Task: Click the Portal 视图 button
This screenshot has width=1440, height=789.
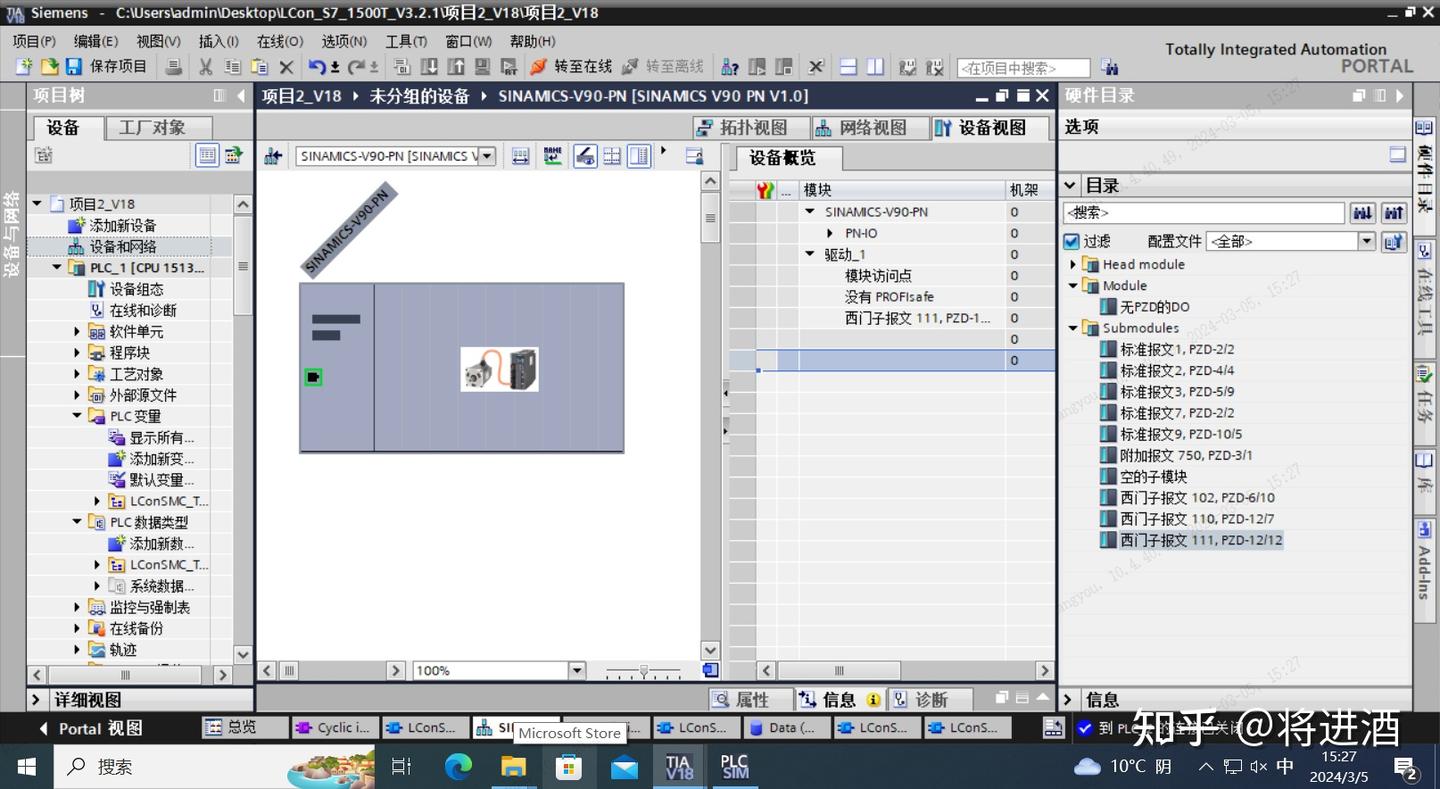Action: (x=90, y=728)
